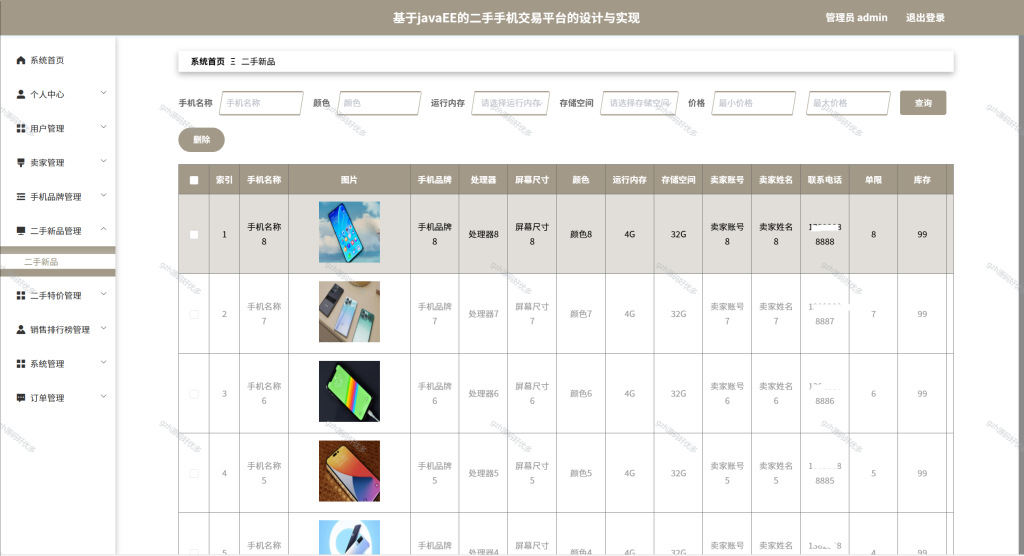Click the 卖家管理 sidebar icon

[21, 162]
